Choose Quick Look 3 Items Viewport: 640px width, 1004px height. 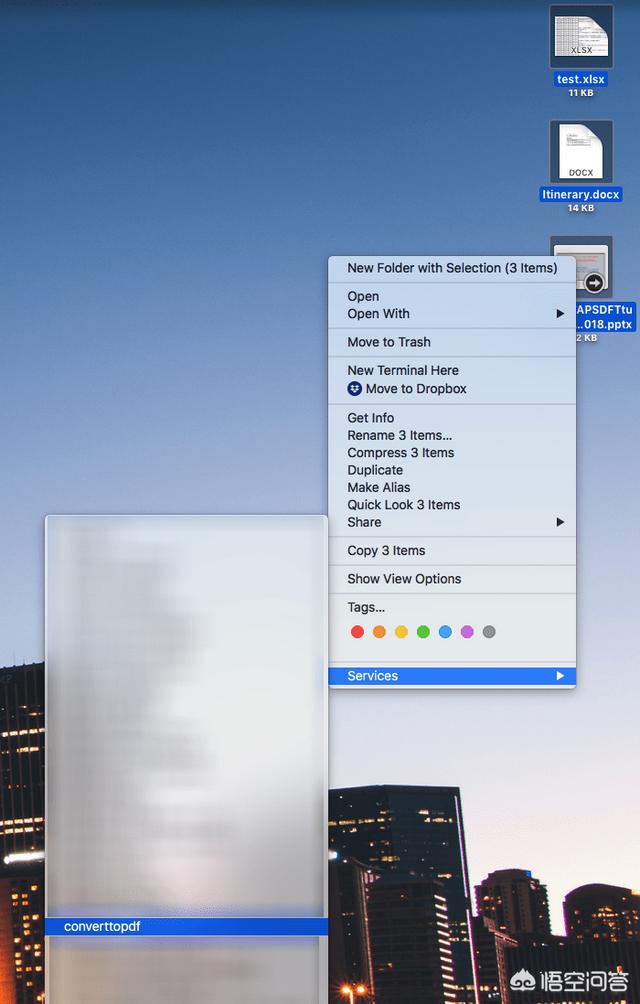pyautogui.click(x=452, y=505)
